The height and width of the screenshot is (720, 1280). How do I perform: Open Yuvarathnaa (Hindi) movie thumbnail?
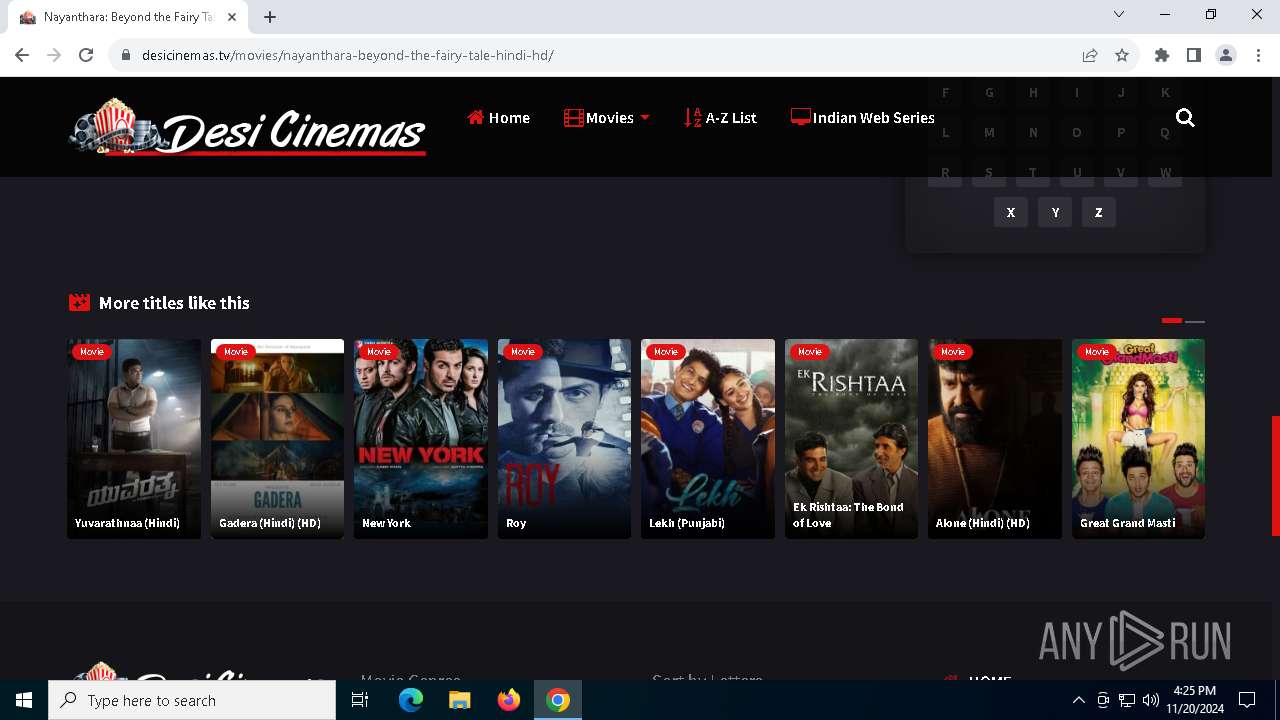134,439
